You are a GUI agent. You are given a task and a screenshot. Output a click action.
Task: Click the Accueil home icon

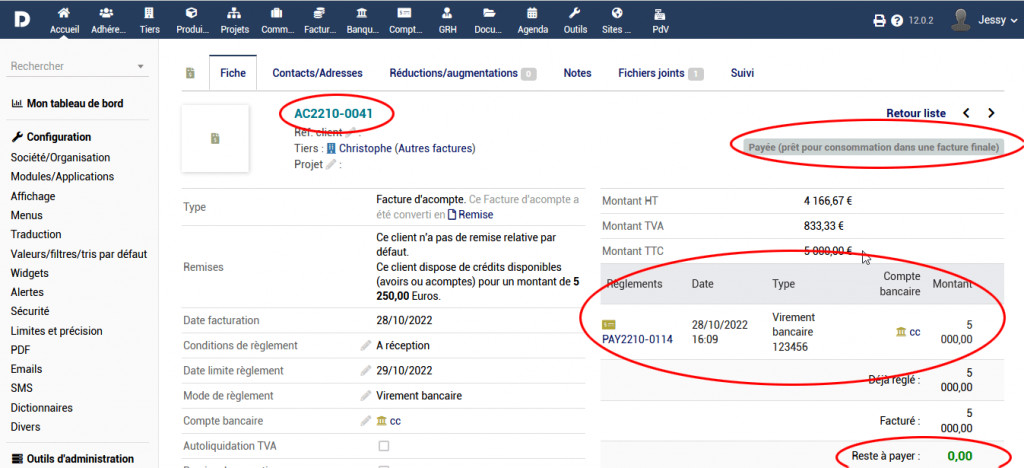pos(64,14)
